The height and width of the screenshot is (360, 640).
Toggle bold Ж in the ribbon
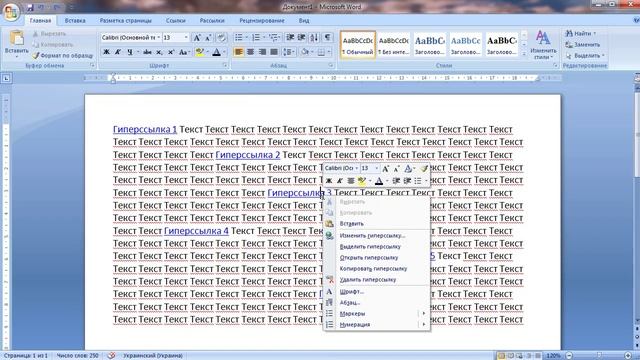(x=106, y=52)
